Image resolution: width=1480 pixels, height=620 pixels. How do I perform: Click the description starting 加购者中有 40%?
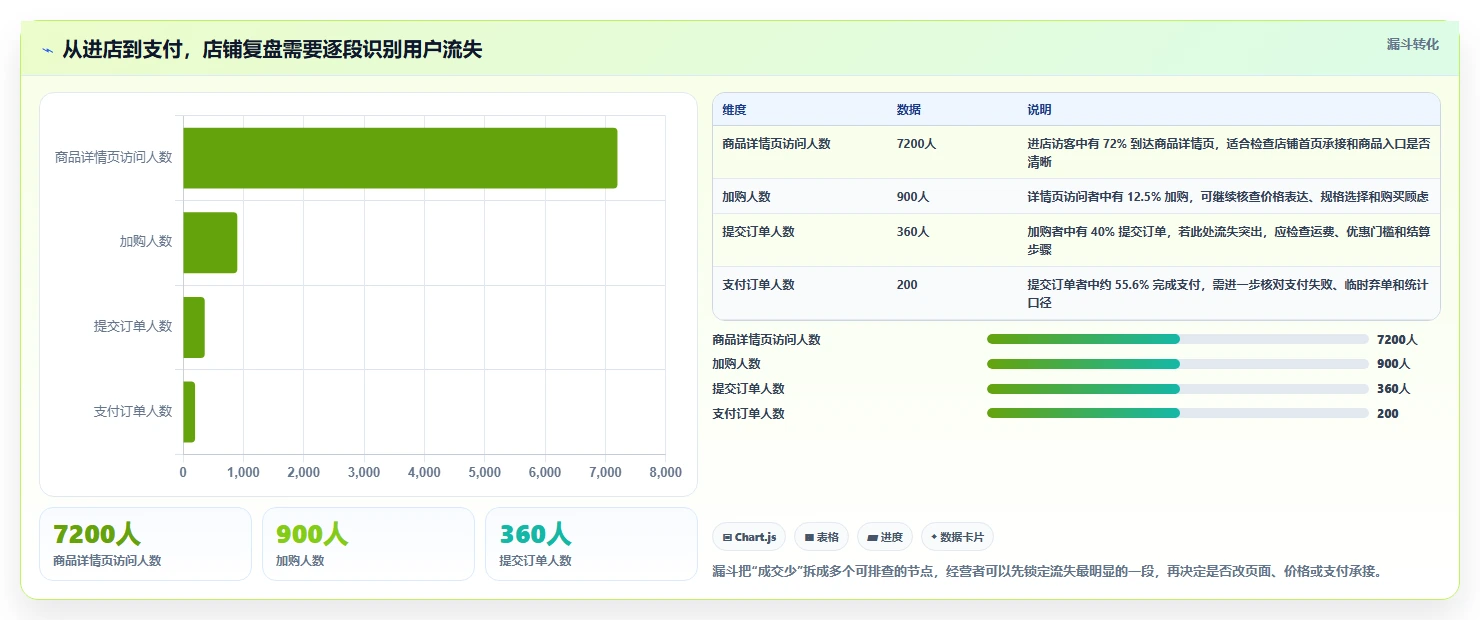pos(1228,241)
